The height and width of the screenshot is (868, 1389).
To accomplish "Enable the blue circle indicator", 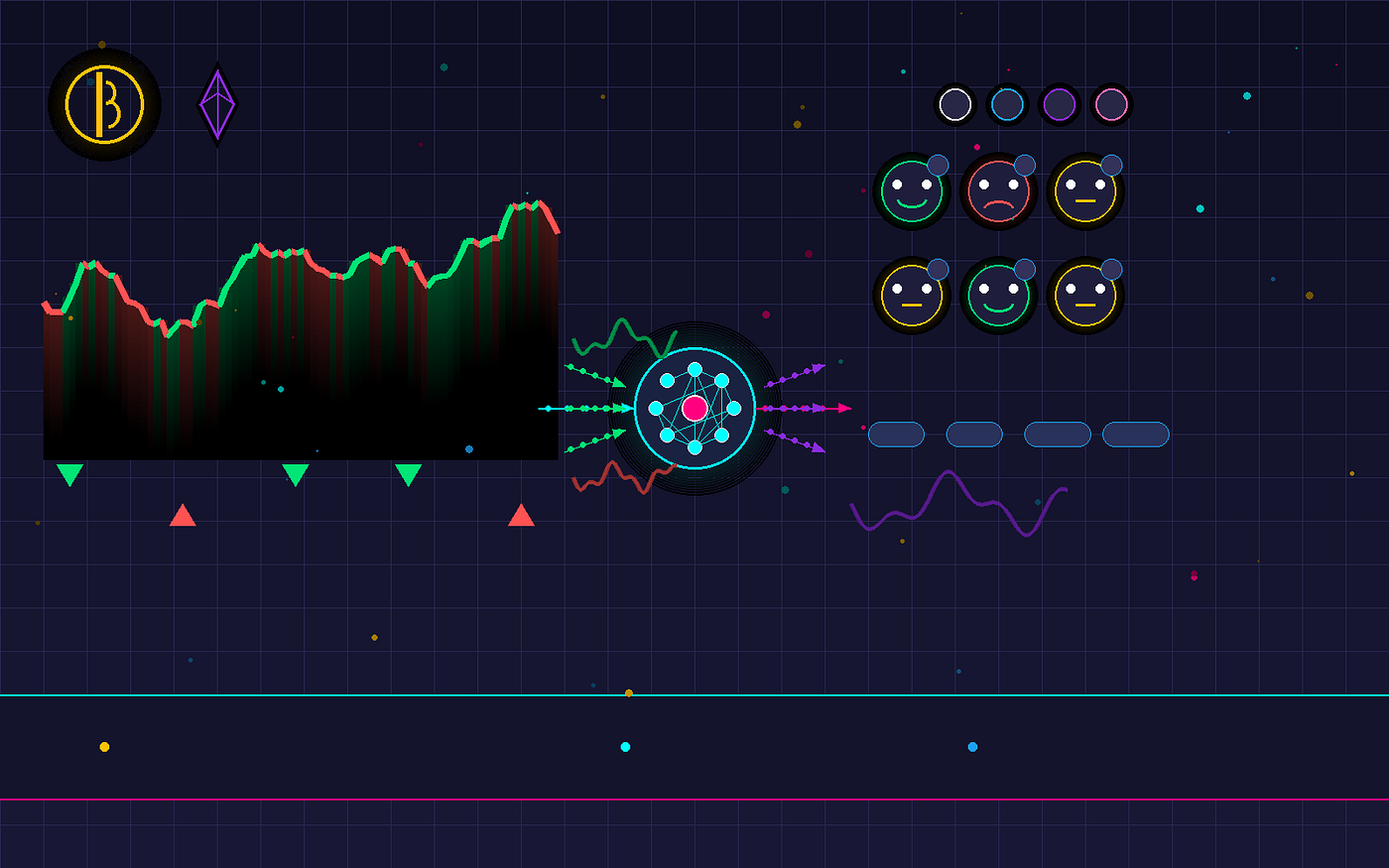I will pos(1008,104).
